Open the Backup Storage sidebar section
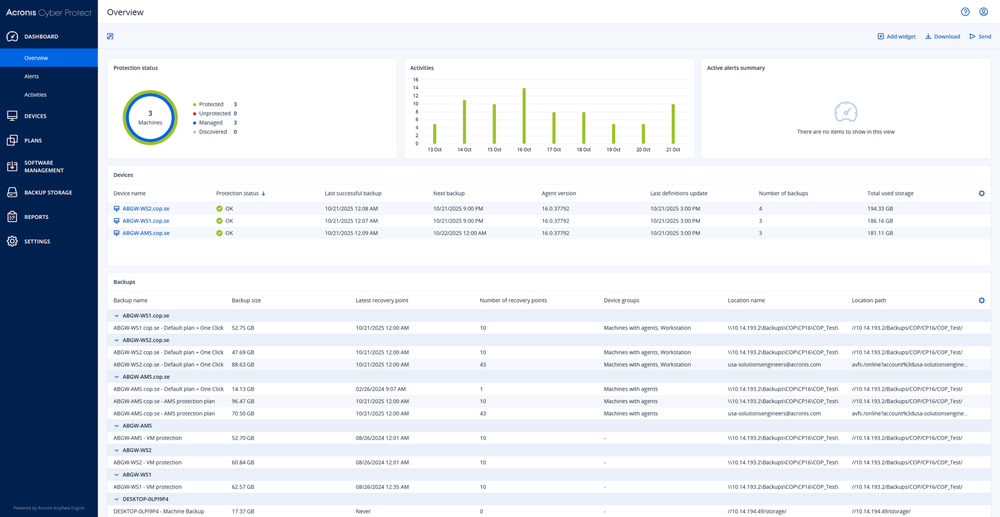Image resolution: width=1000 pixels, height=517 pixels. (x=47, y=192)
